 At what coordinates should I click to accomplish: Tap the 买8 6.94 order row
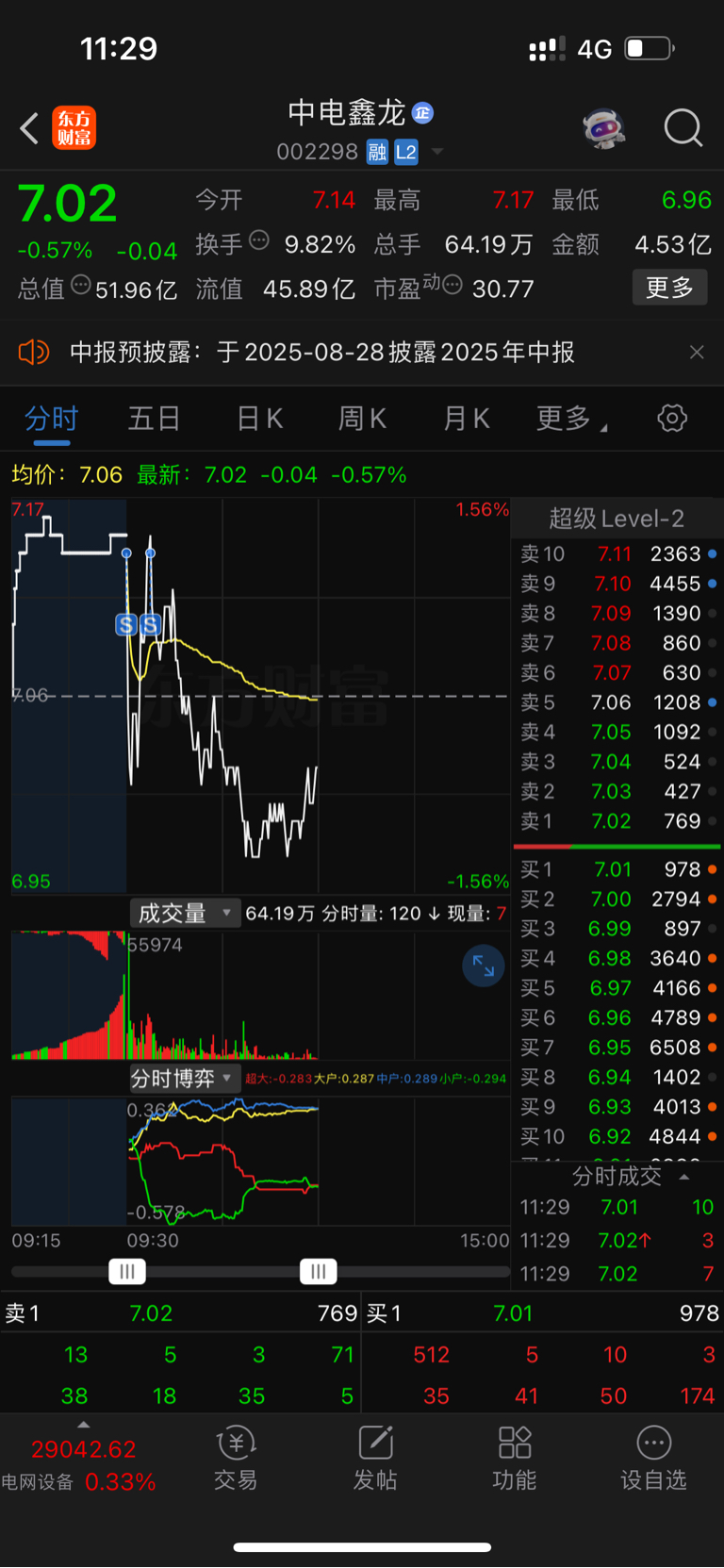click(617, 1077)
